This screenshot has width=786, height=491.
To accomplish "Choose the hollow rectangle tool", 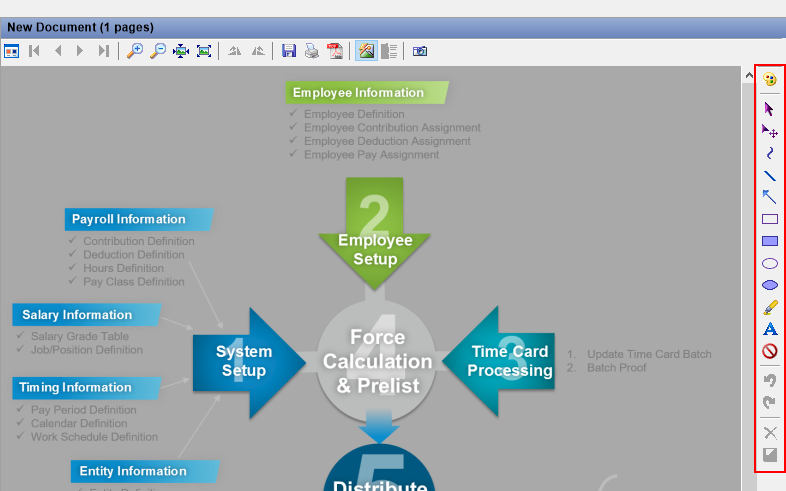I will 770,219.
